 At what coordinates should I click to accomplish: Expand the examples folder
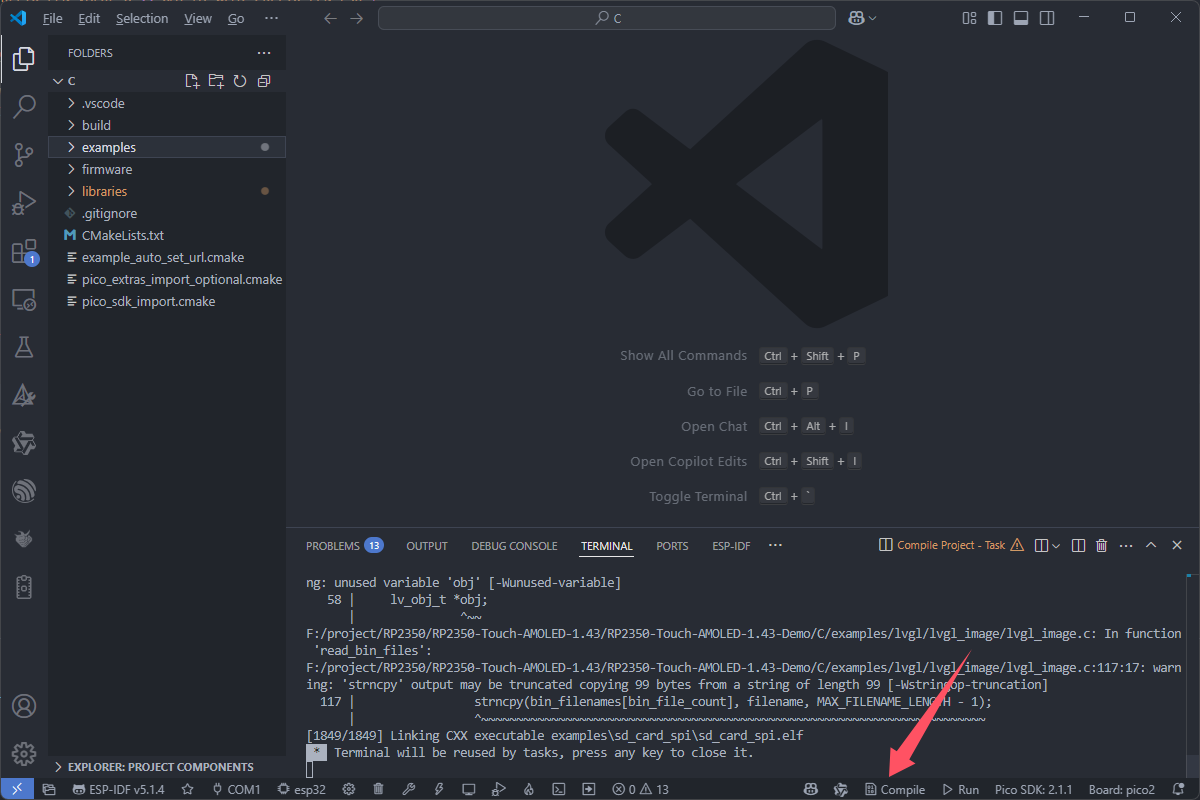click(108, 147)
